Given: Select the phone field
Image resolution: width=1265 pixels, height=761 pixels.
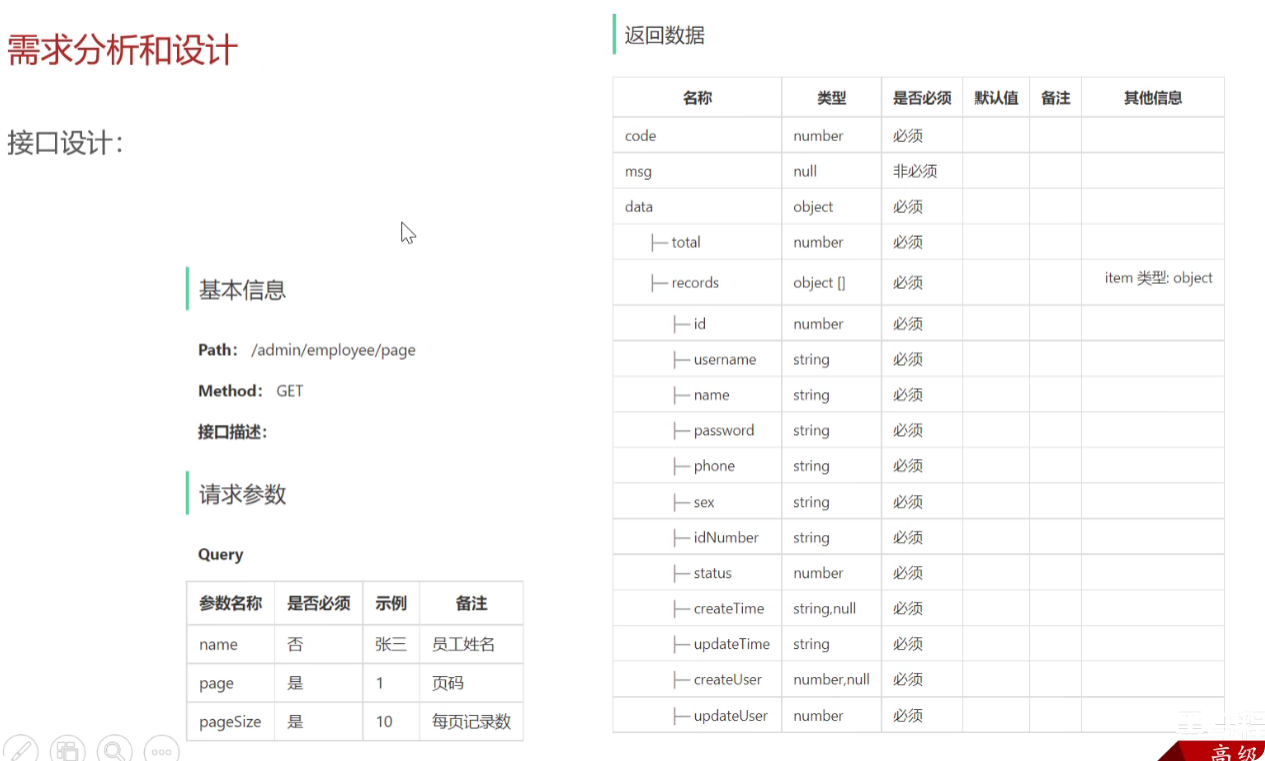Looking at the screenshot, I should (x=714, y=466).
